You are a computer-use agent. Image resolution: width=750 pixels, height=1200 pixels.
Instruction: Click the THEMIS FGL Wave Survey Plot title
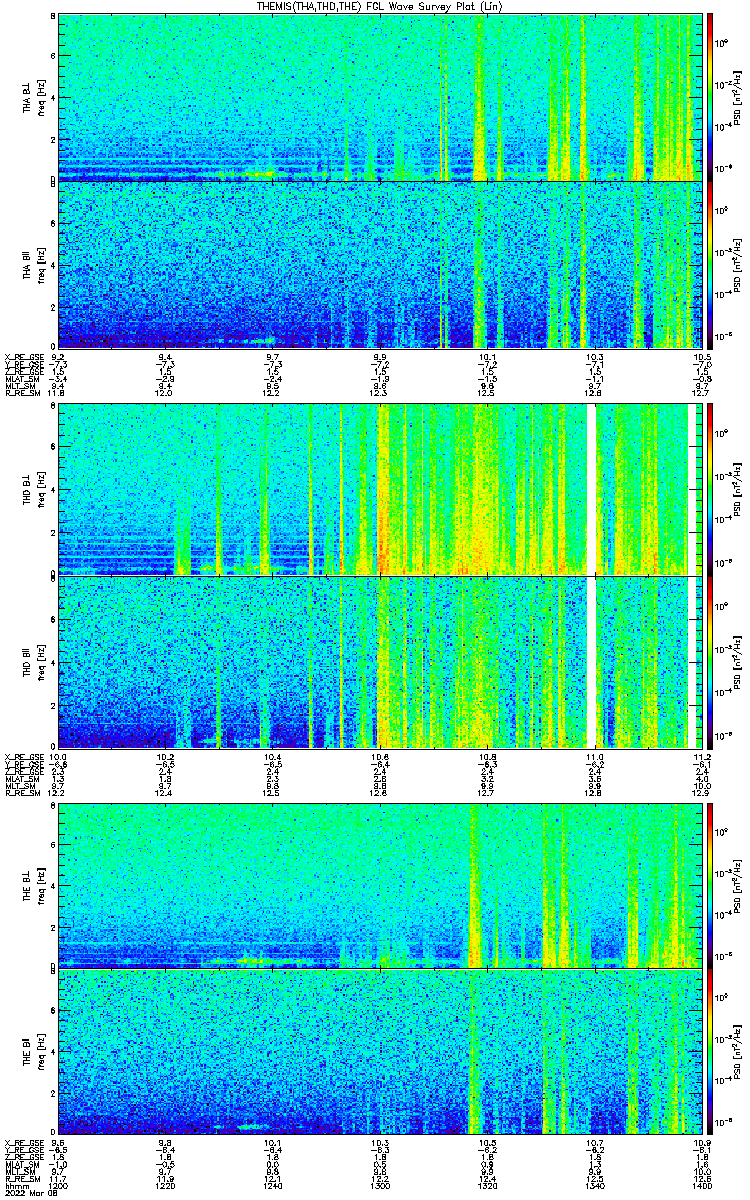[375, 7]
